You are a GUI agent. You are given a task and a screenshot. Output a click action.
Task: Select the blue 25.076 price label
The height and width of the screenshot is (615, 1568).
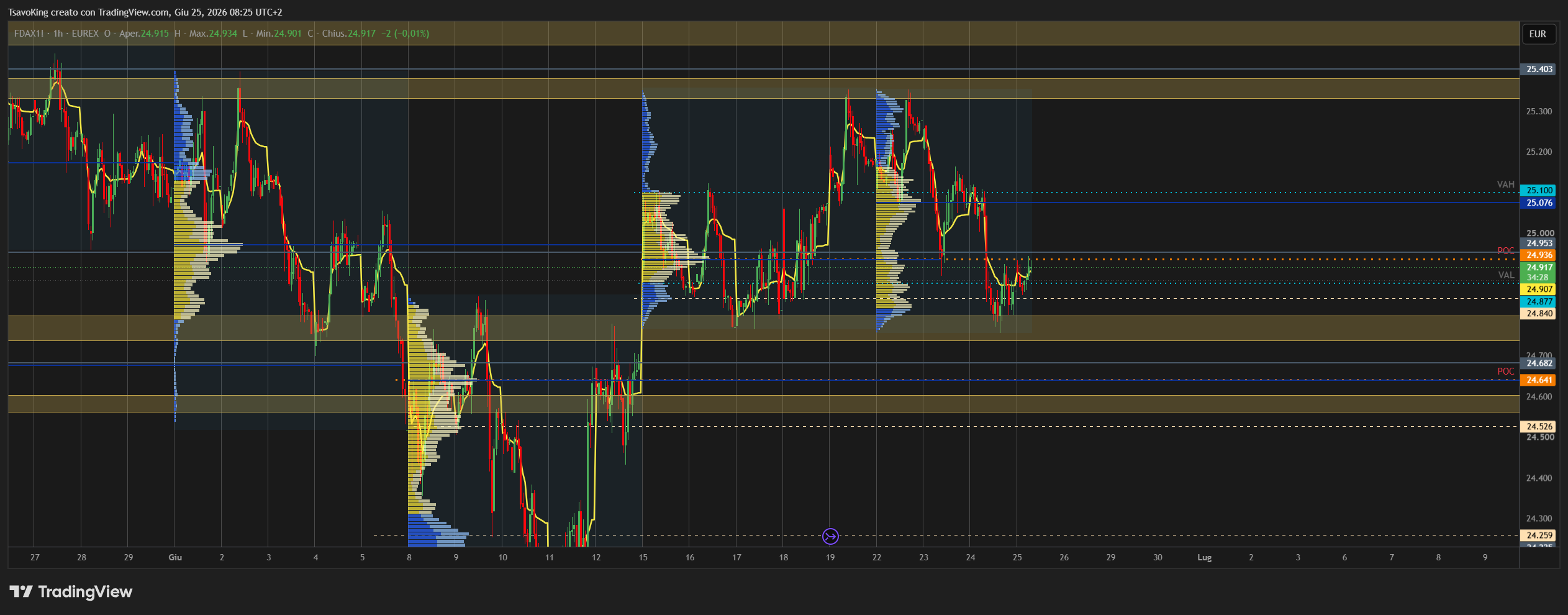[1538, 203]
